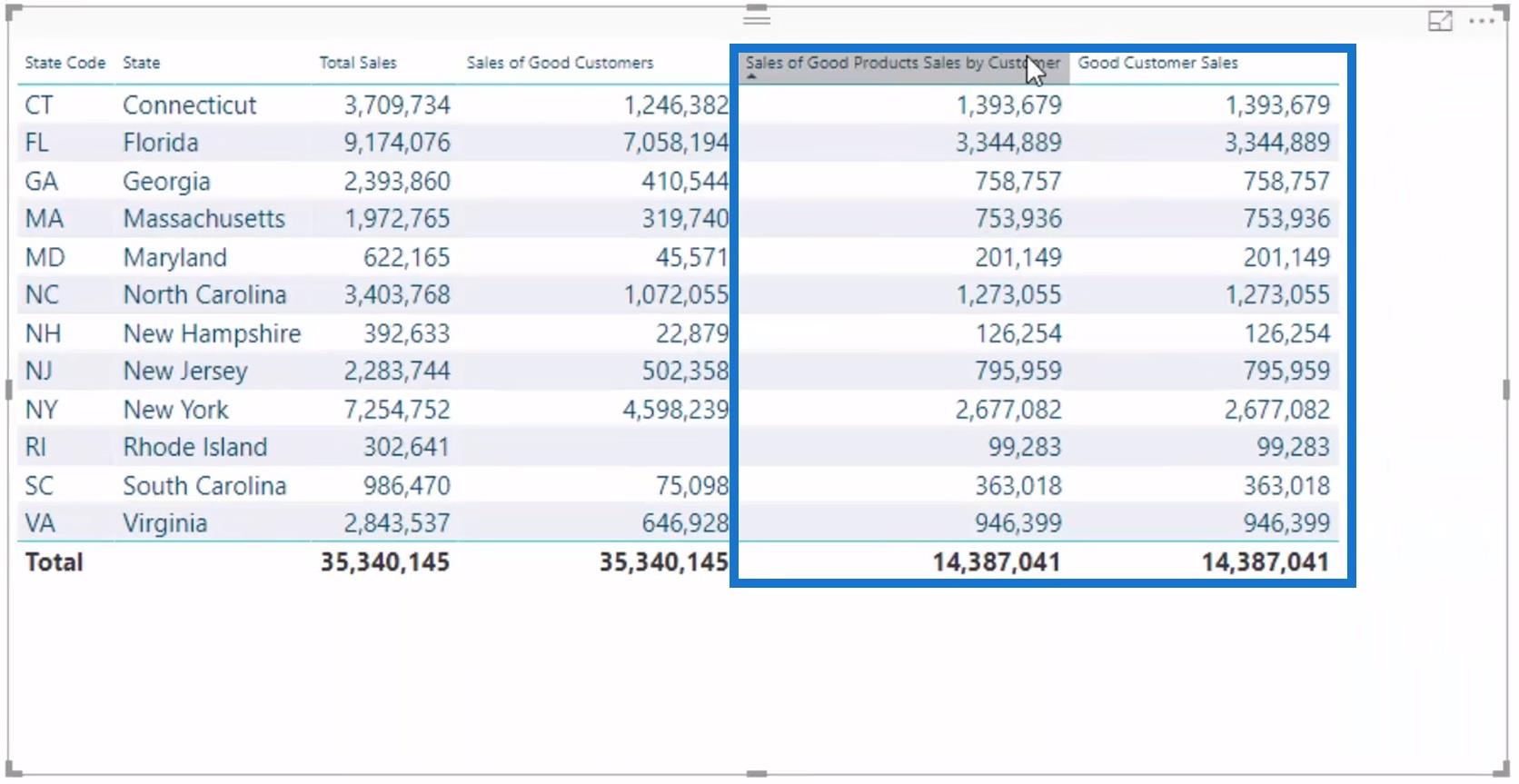
Task: Click the NY state code cell
Action: 42,410
